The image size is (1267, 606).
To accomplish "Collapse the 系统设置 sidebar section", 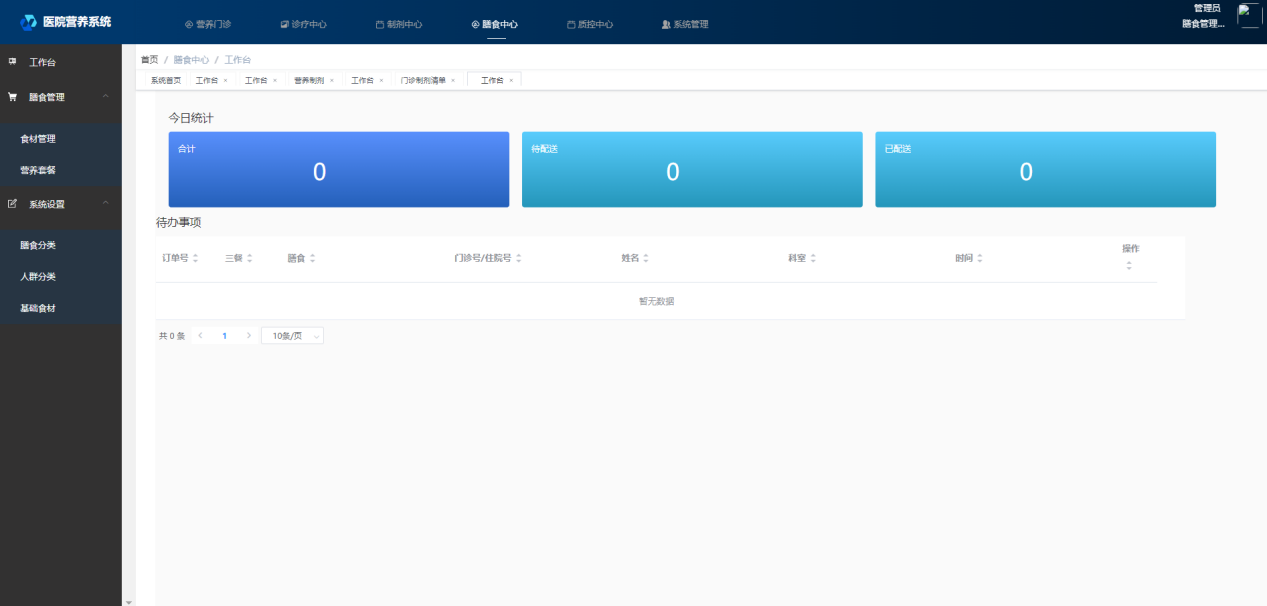I will coord(106,204).
